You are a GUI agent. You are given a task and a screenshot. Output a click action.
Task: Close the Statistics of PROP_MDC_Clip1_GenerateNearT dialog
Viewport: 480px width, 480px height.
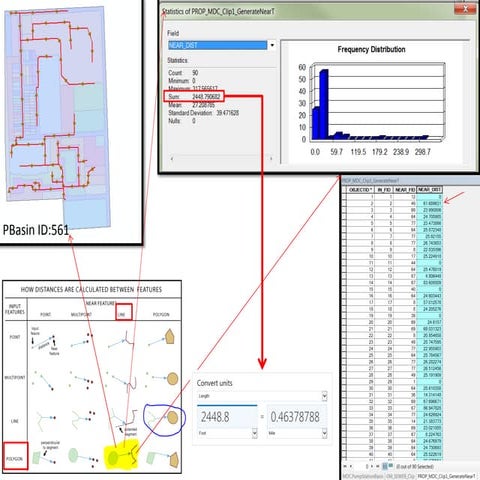(x=466, y=9)
